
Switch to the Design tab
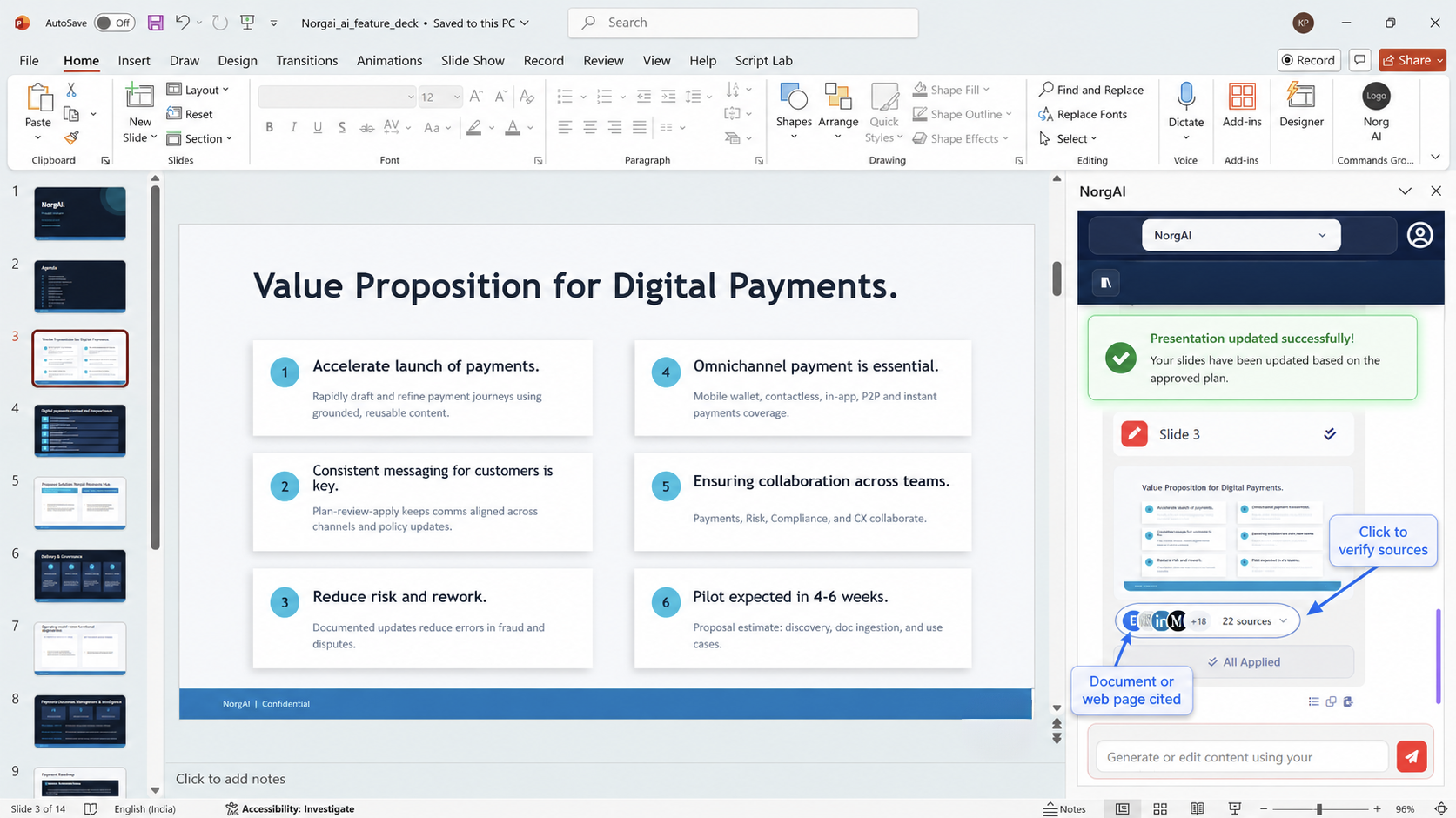coord(238,60)
